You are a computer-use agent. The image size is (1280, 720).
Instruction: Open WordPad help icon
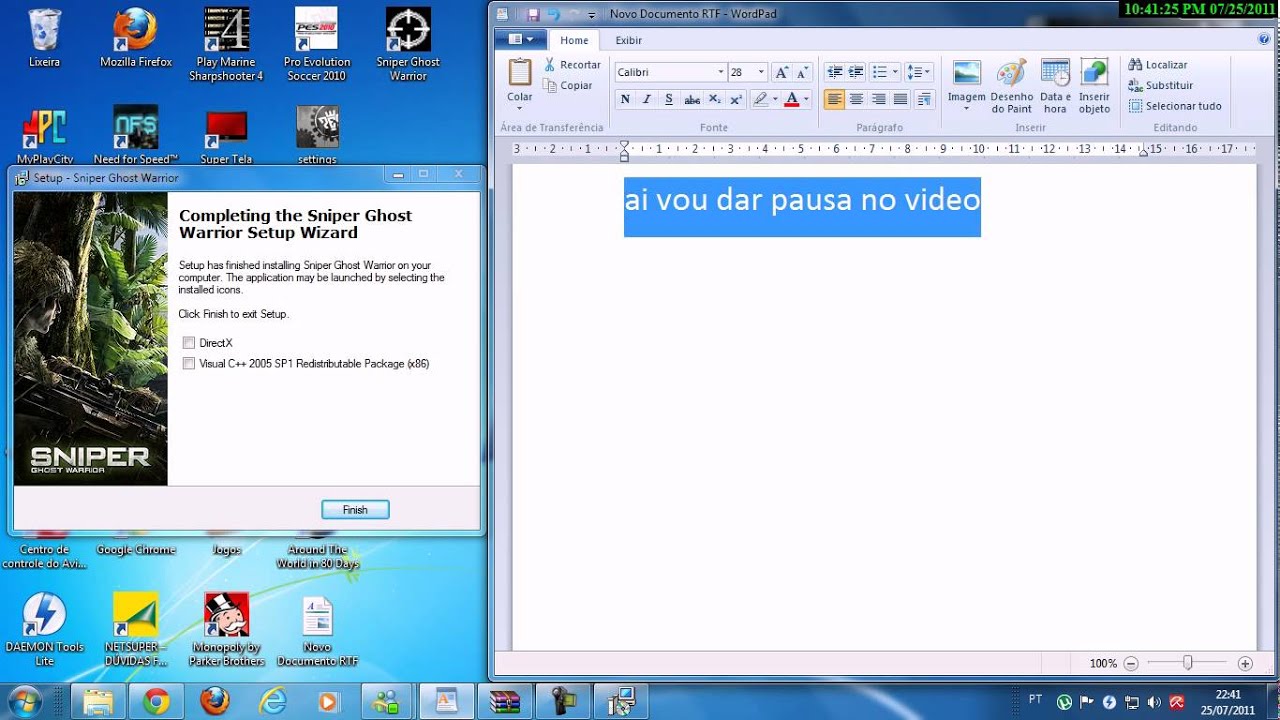[1264, 40]
